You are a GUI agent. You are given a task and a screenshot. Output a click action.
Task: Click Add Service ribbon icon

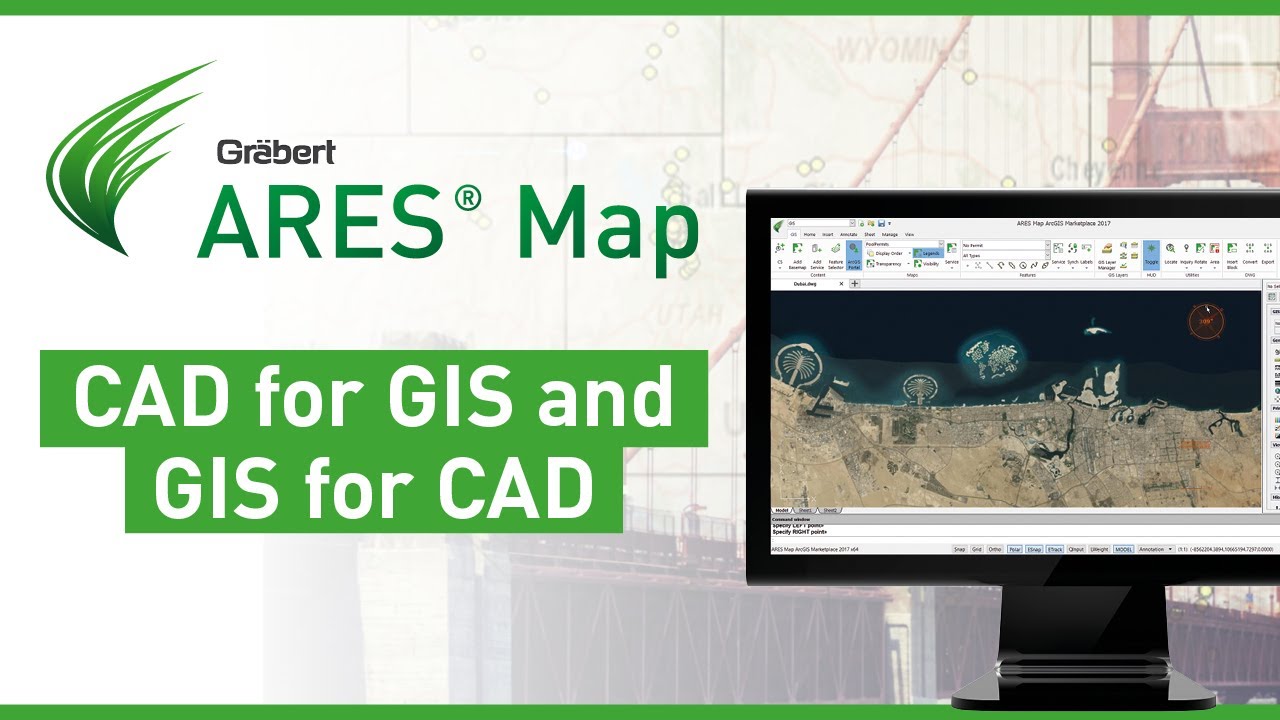point(817,254)
